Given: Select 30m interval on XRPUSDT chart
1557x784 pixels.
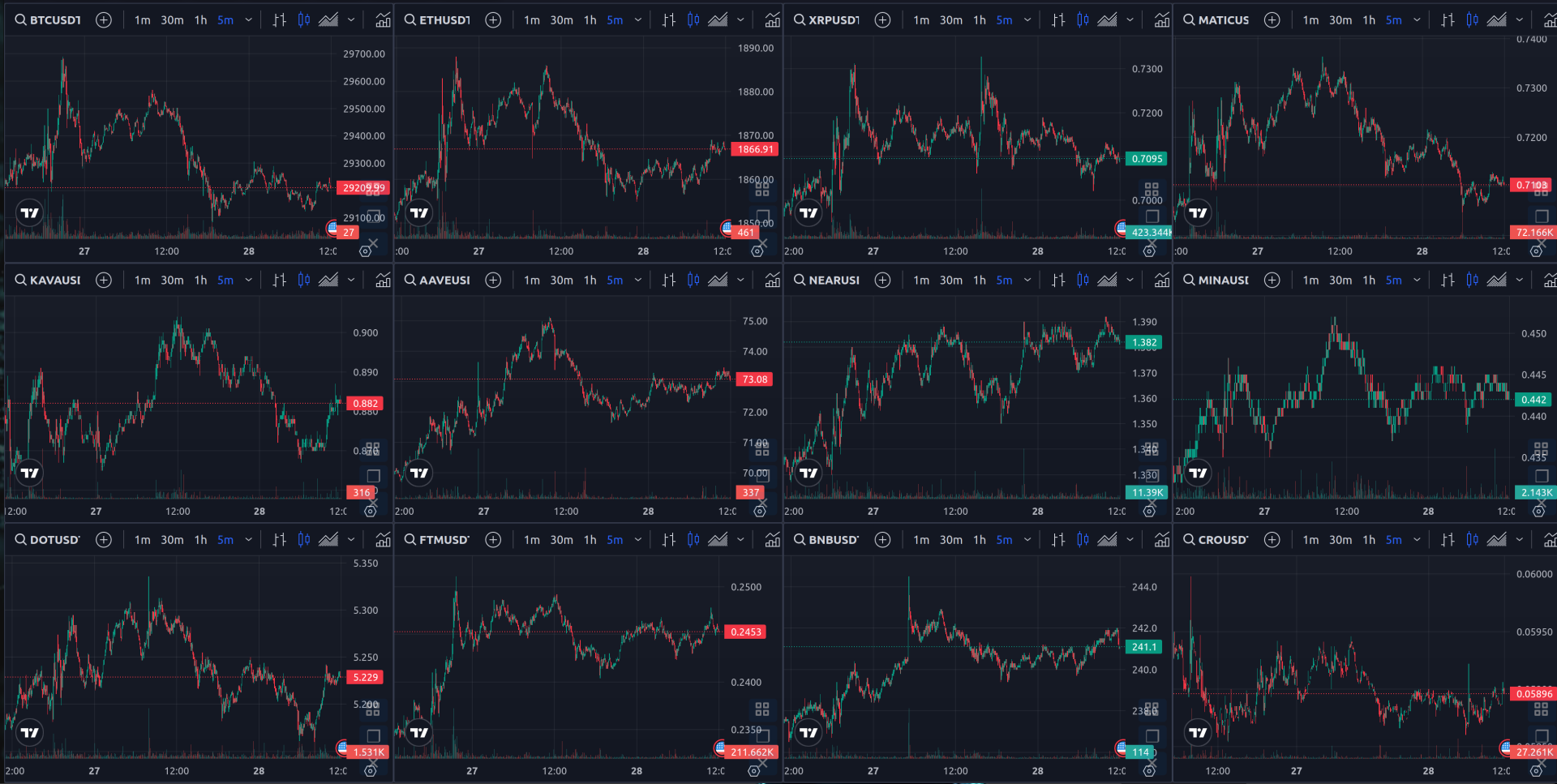Looking at the screenshot, I should tap(950, 20).
